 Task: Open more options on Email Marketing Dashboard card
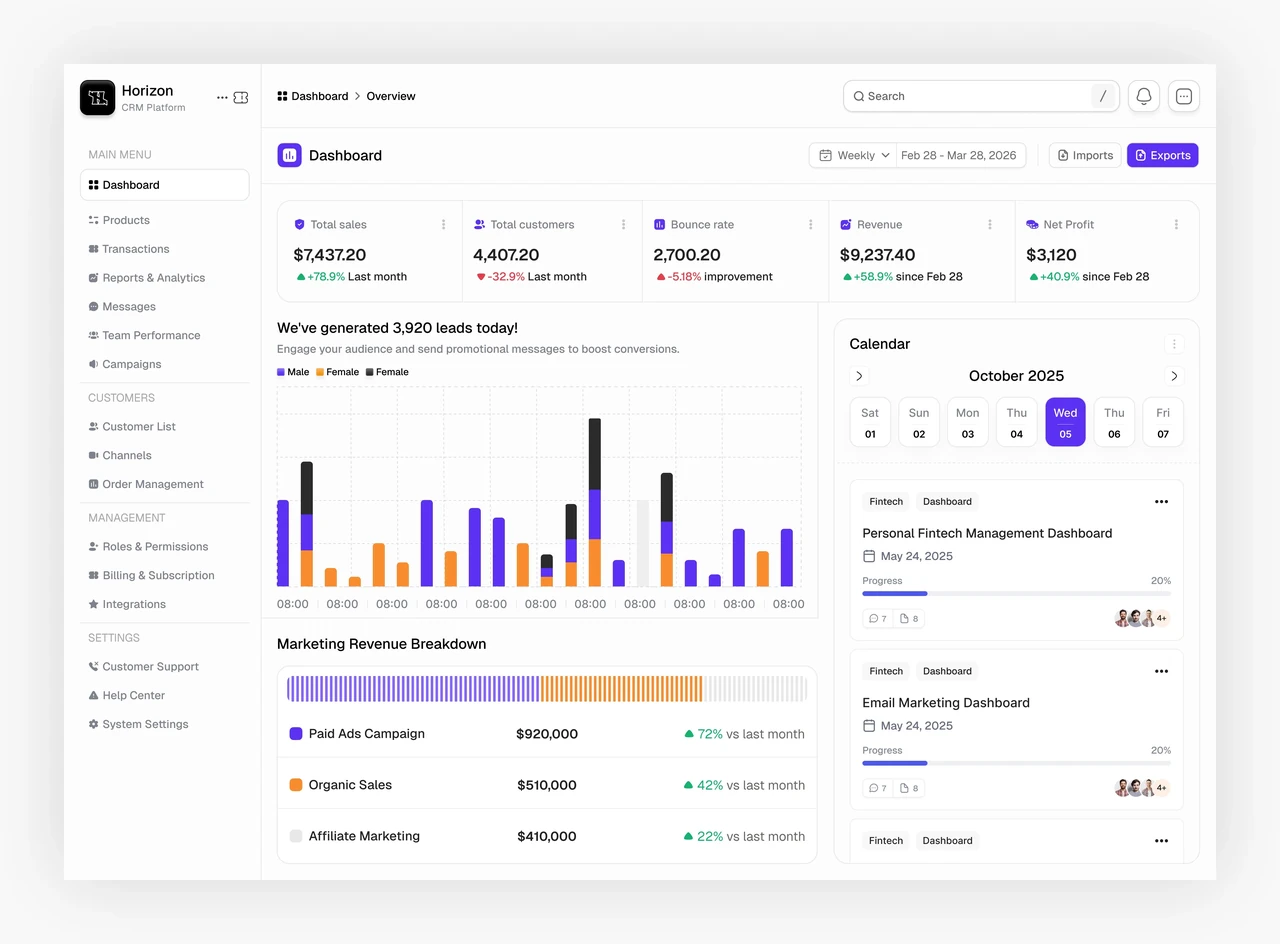point(1161,671)
